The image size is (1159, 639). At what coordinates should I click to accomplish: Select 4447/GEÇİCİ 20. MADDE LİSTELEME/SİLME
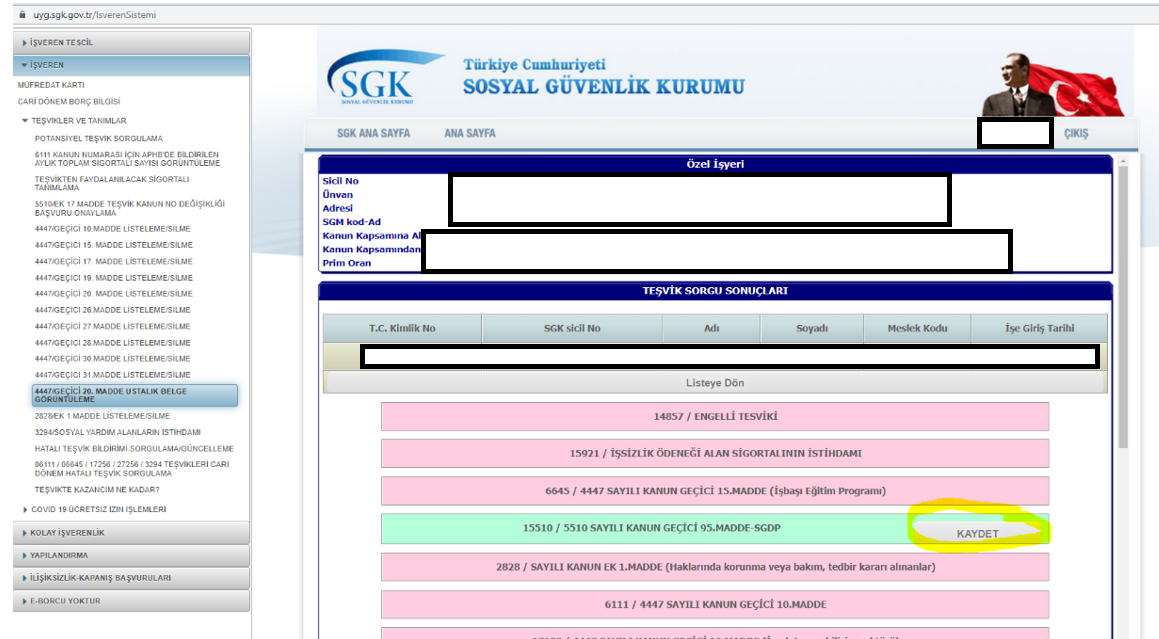pos(113,294)
